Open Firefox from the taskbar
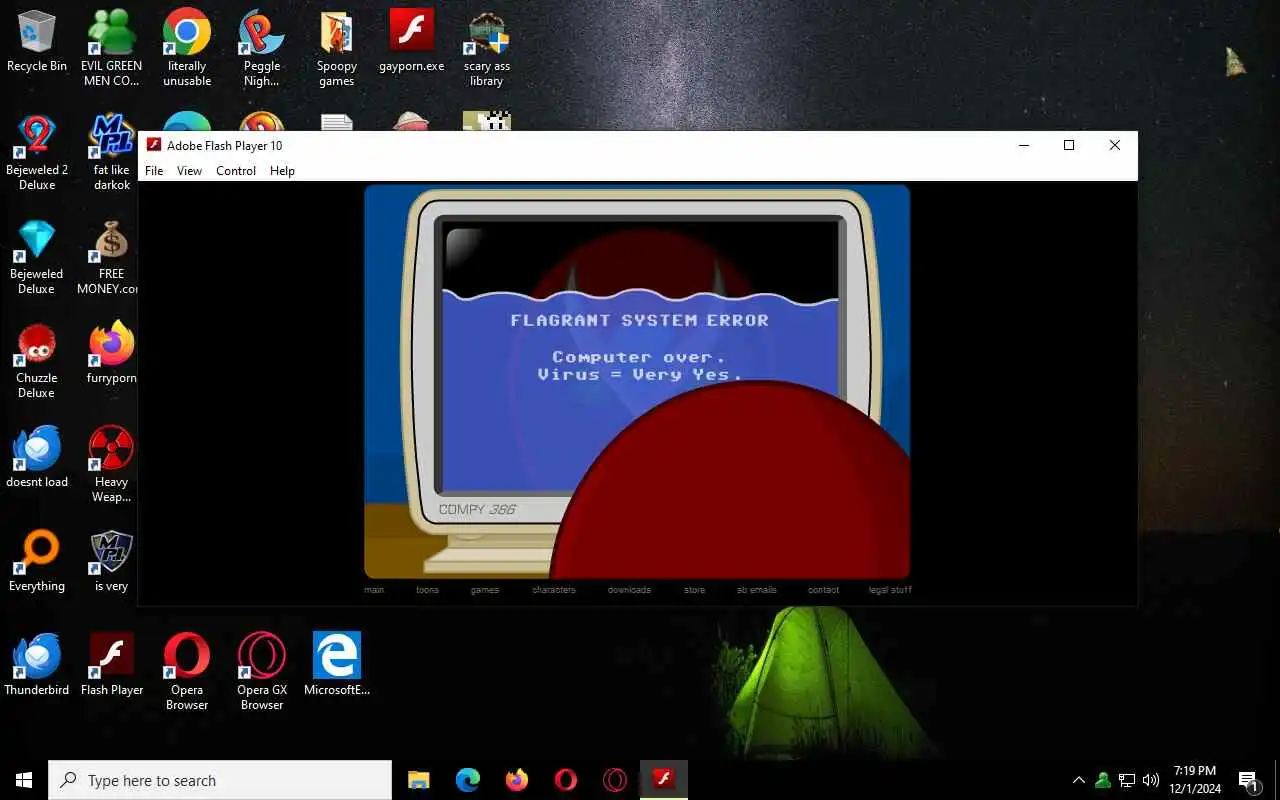The height and width of the screenshot is (800, 1280). click(x=517, y=780)
